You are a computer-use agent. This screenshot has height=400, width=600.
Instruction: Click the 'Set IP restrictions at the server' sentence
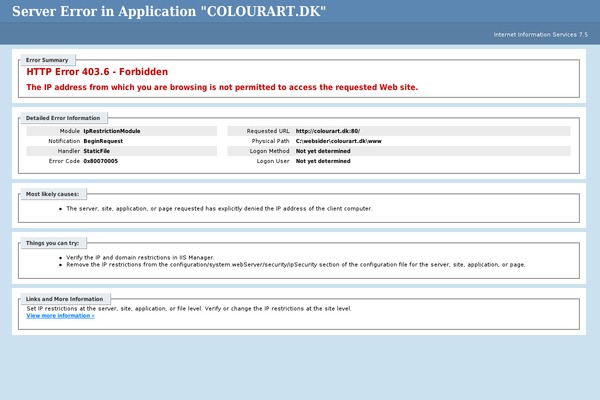click(189, 309)
